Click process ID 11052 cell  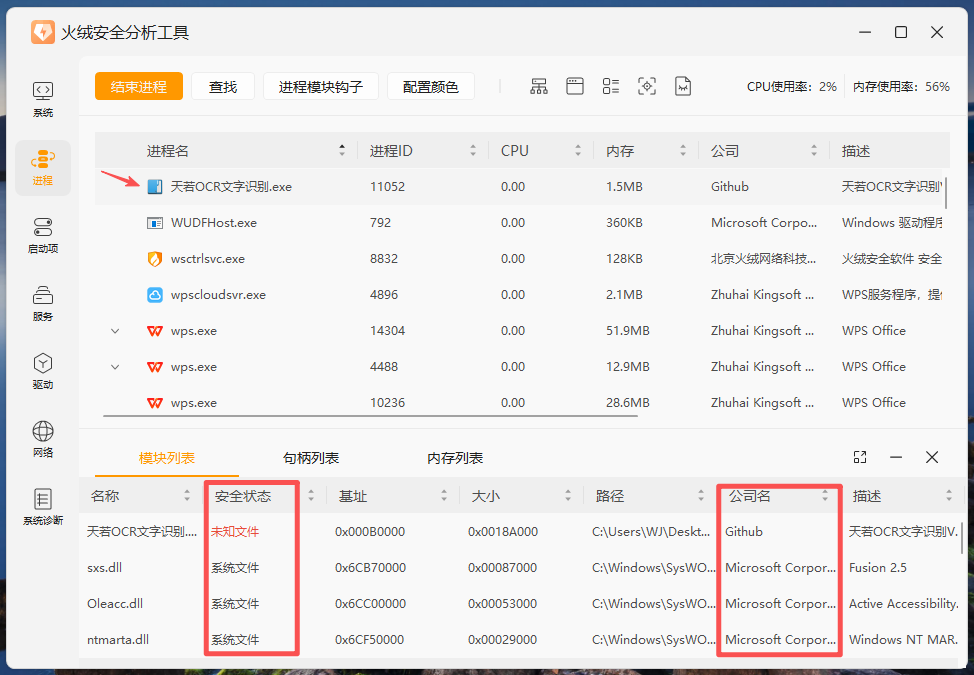[387, 186]
